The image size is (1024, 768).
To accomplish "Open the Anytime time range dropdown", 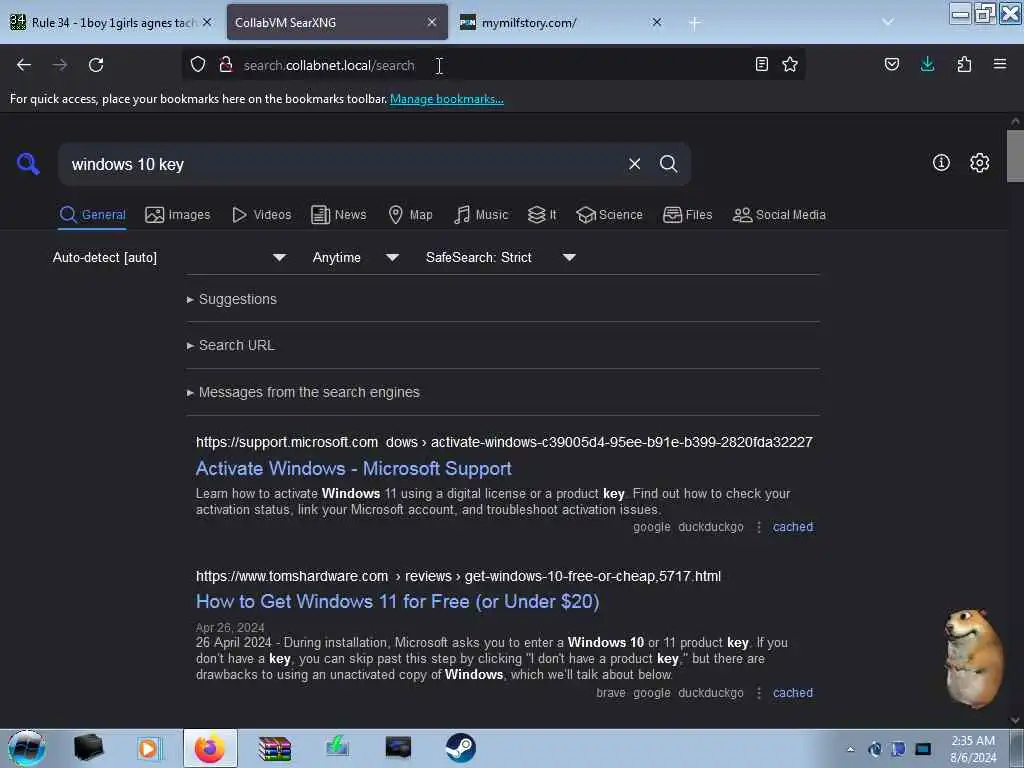I will [355, 257].
